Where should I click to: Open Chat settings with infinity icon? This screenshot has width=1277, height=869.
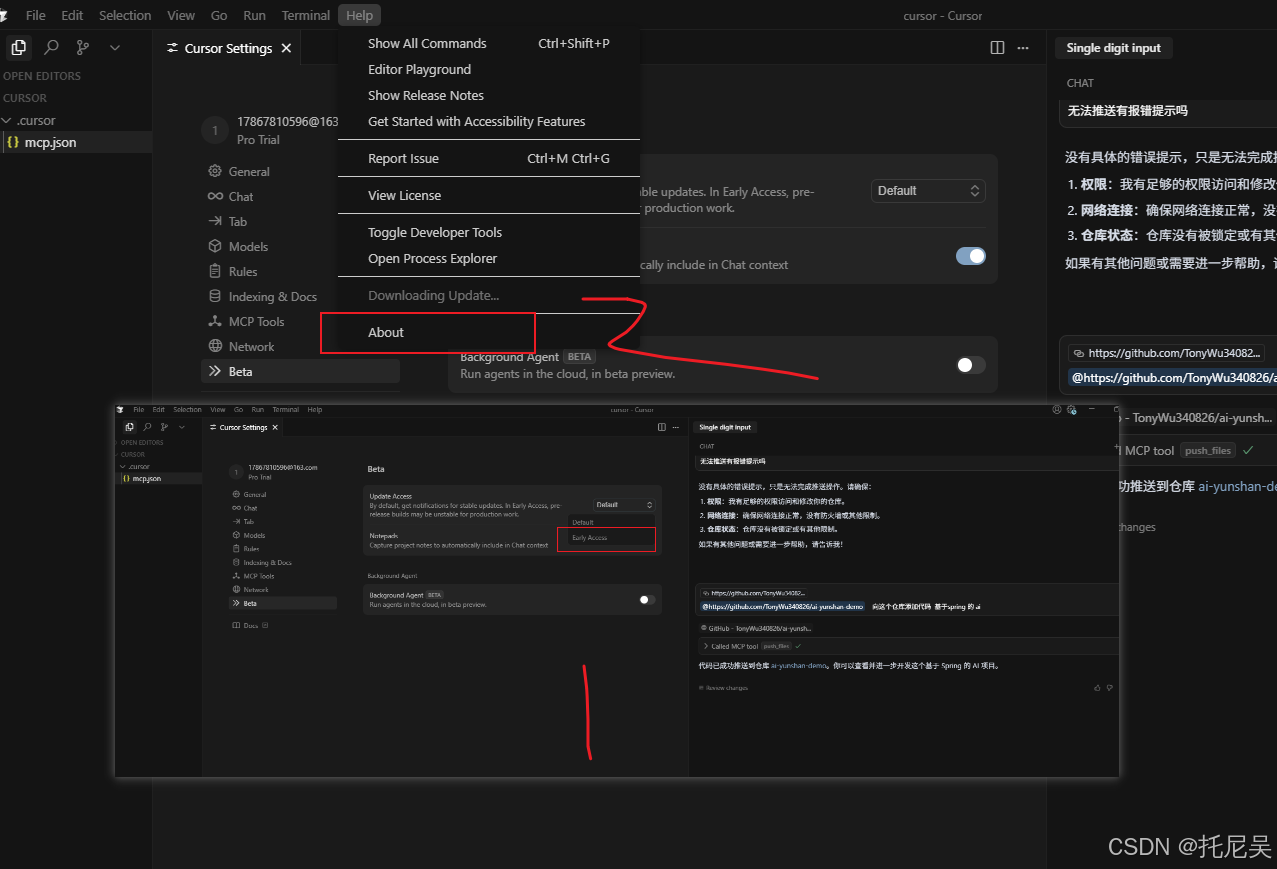tap(231, 196)
